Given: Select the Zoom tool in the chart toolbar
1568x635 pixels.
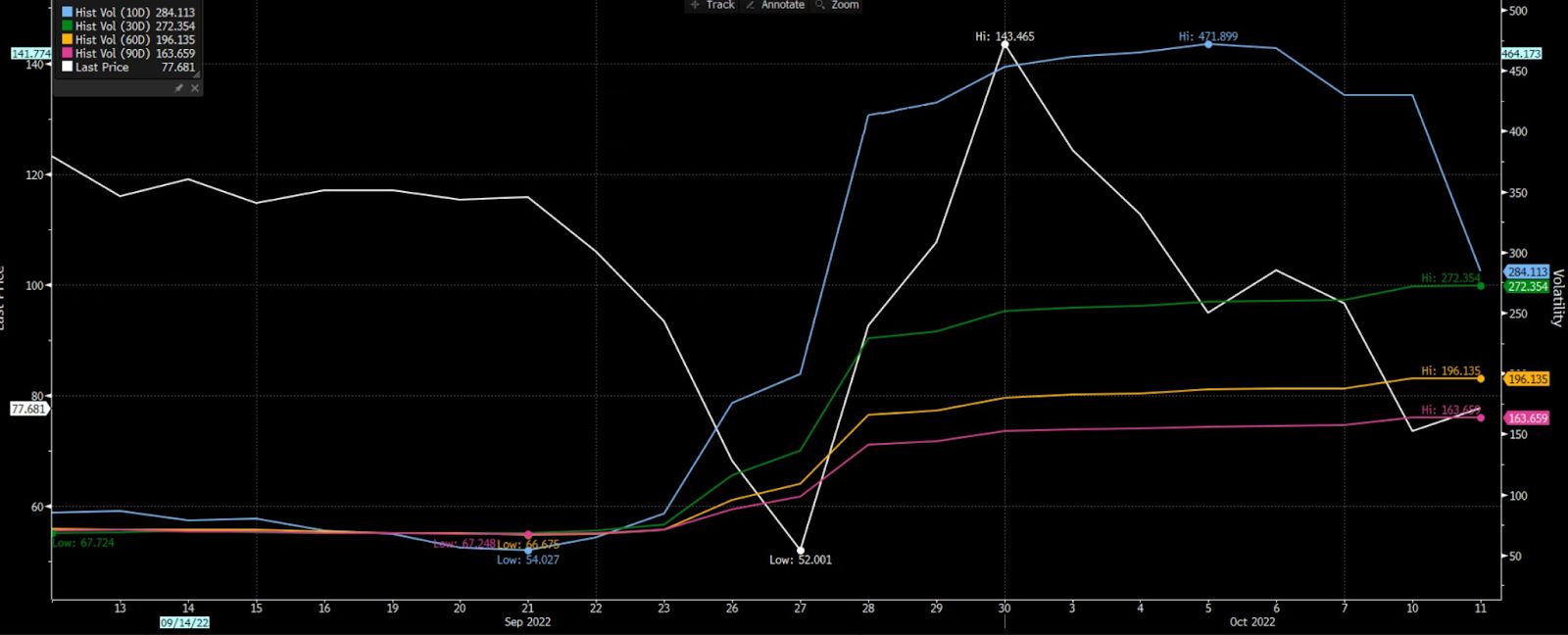Looking at the screenshot, I should [x=837, y=5].
